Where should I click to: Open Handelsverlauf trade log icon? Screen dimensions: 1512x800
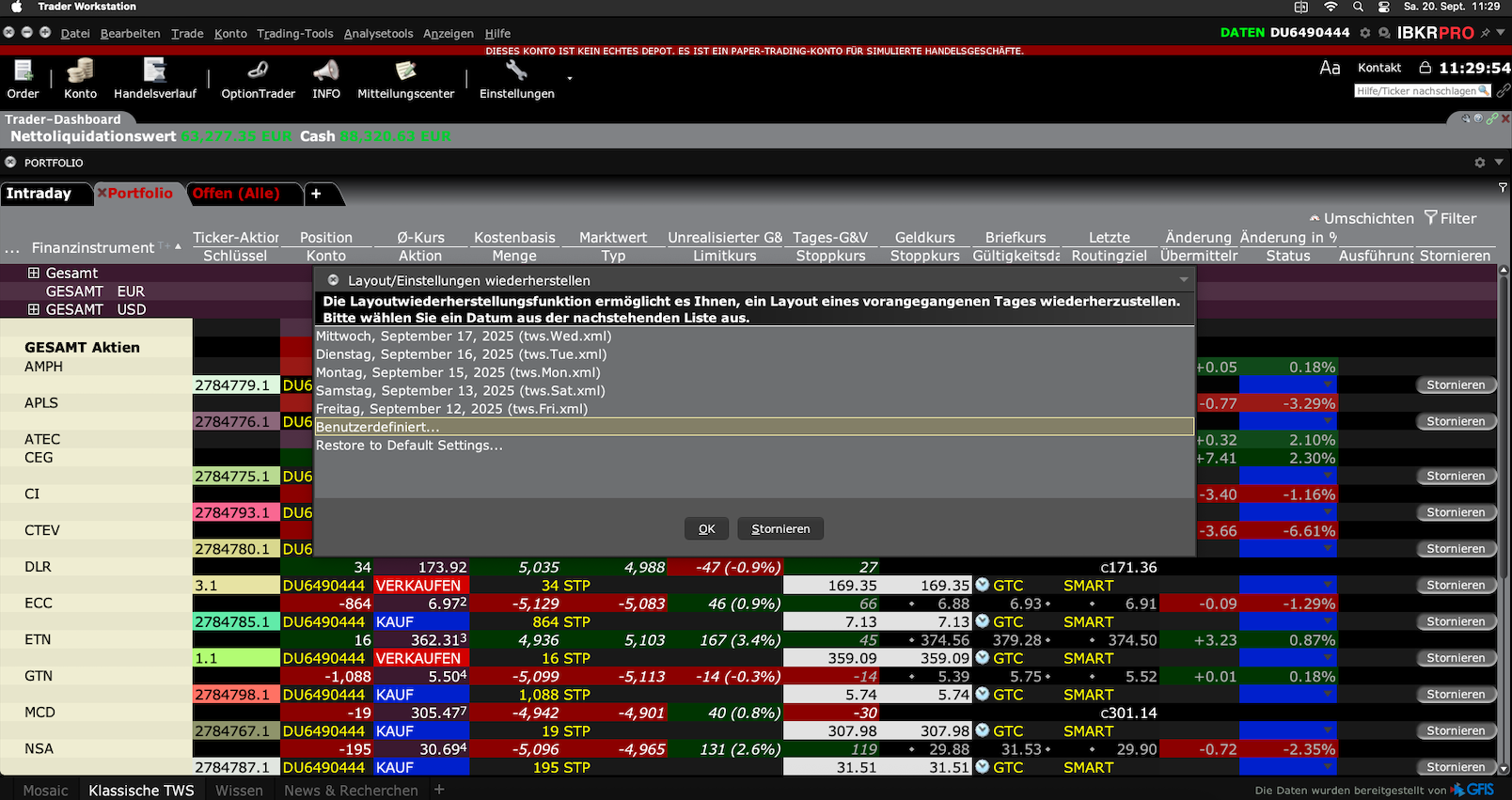click(x=154, y=71)
